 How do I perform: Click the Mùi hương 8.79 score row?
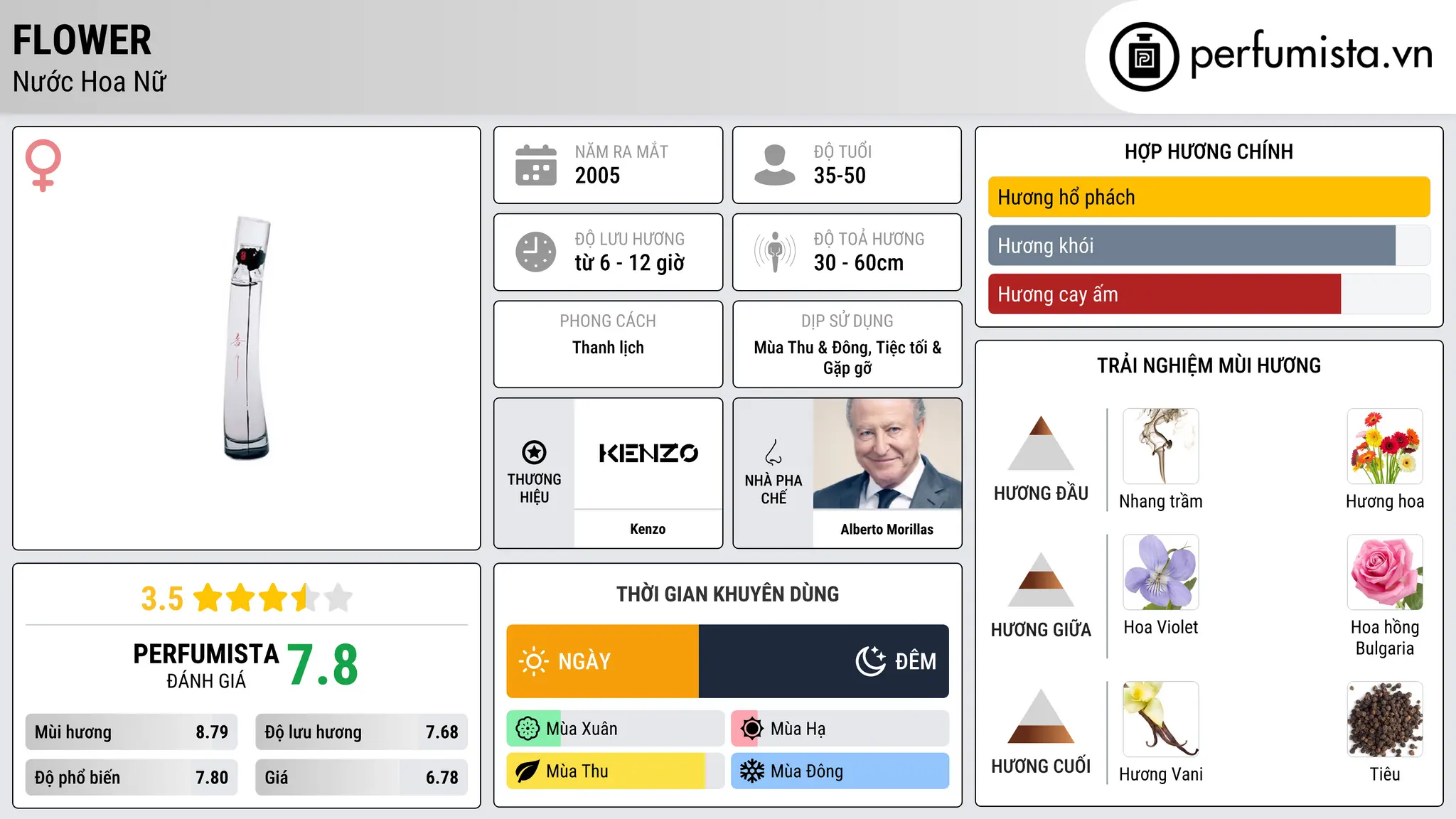[132, 732]
